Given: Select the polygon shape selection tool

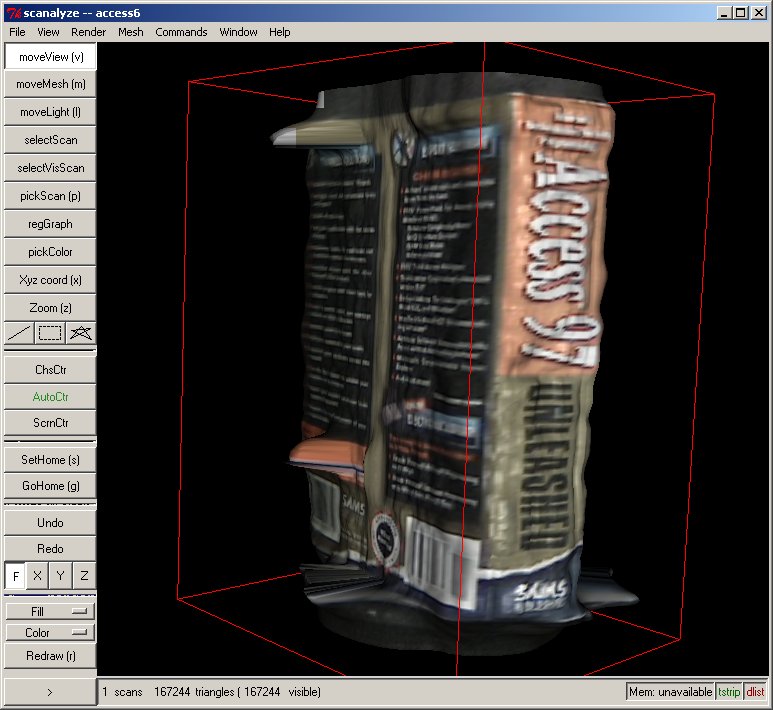Looking at the screenshot, I should pos(81,333).
